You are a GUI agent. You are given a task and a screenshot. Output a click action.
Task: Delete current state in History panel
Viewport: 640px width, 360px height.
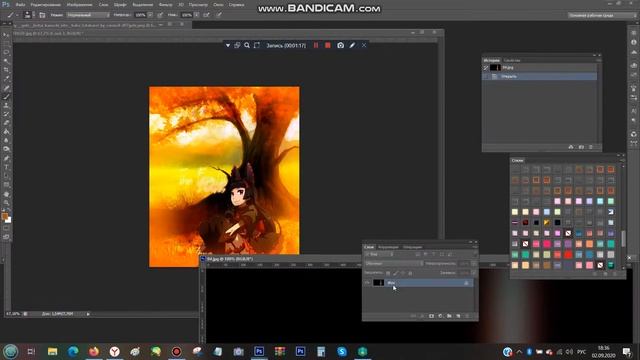click(x=591, y=147)
